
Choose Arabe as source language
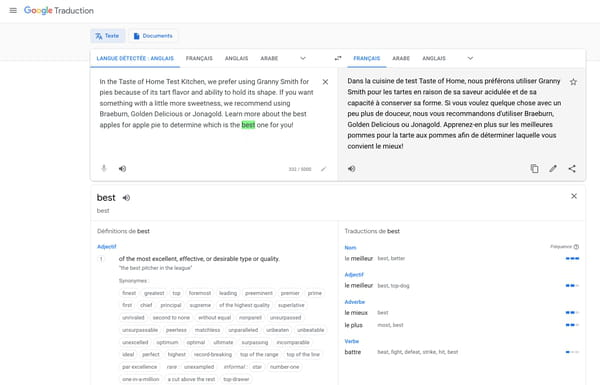click(x=269, y=59)
